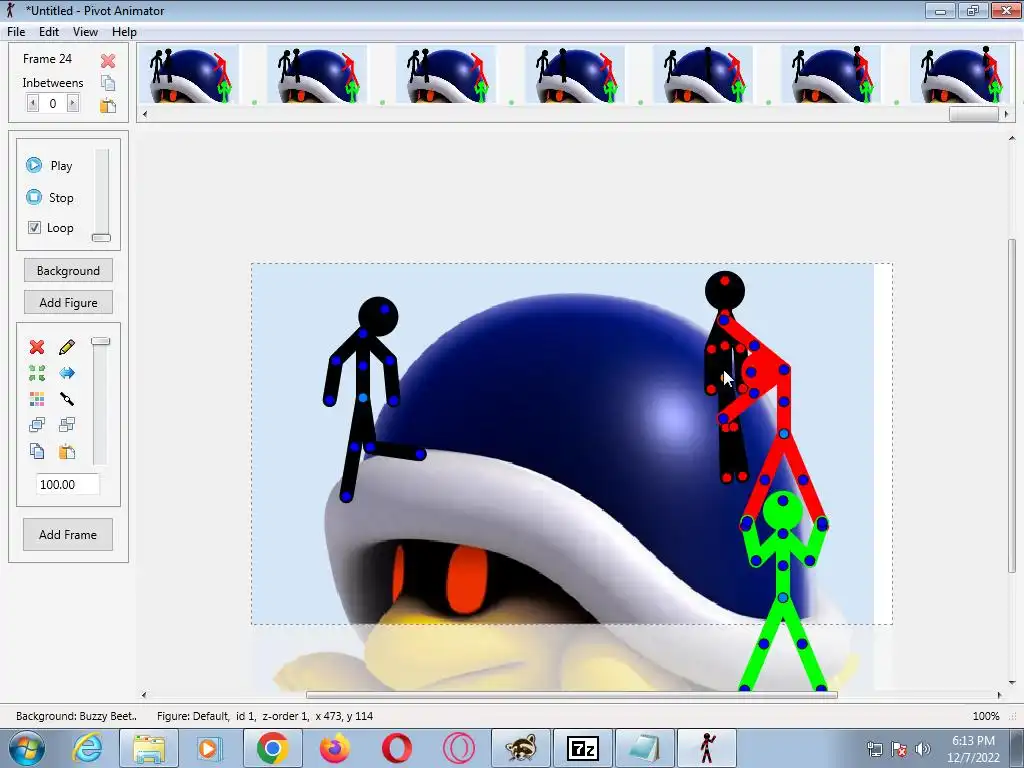The width and height of the screenshot is (1024, 768).
Task: Click the playback speed slider handle
Action: pyautogui.click(x=101, y=238)
